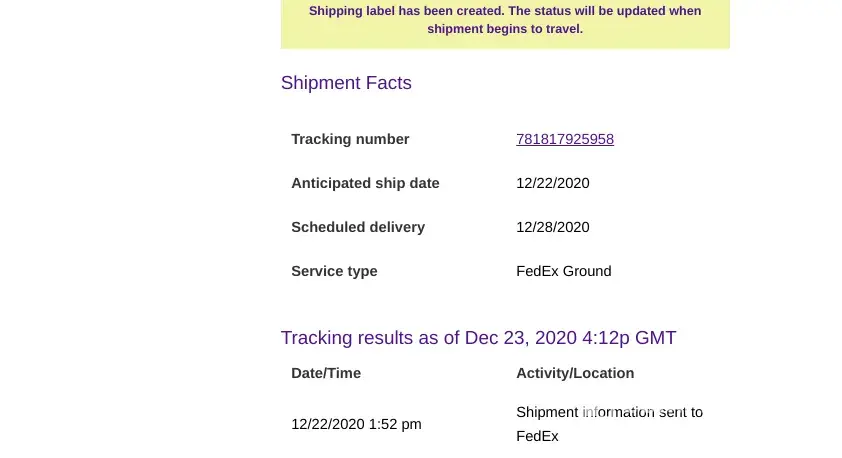842x458 pixels.
Task: Click the word 'FedEx' in the activity entry
Action: coord(537,436)
